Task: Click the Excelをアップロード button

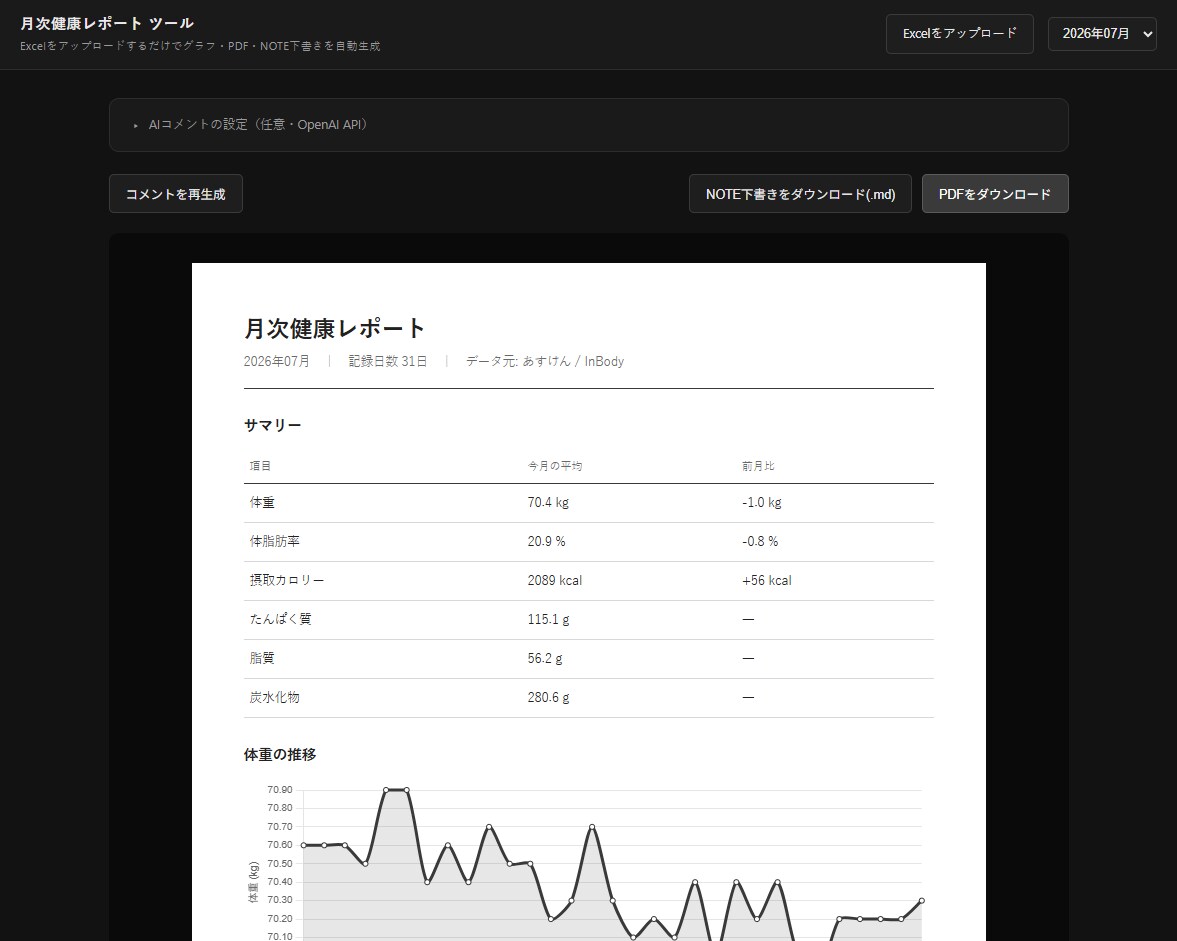Action: tap(959, 34)
